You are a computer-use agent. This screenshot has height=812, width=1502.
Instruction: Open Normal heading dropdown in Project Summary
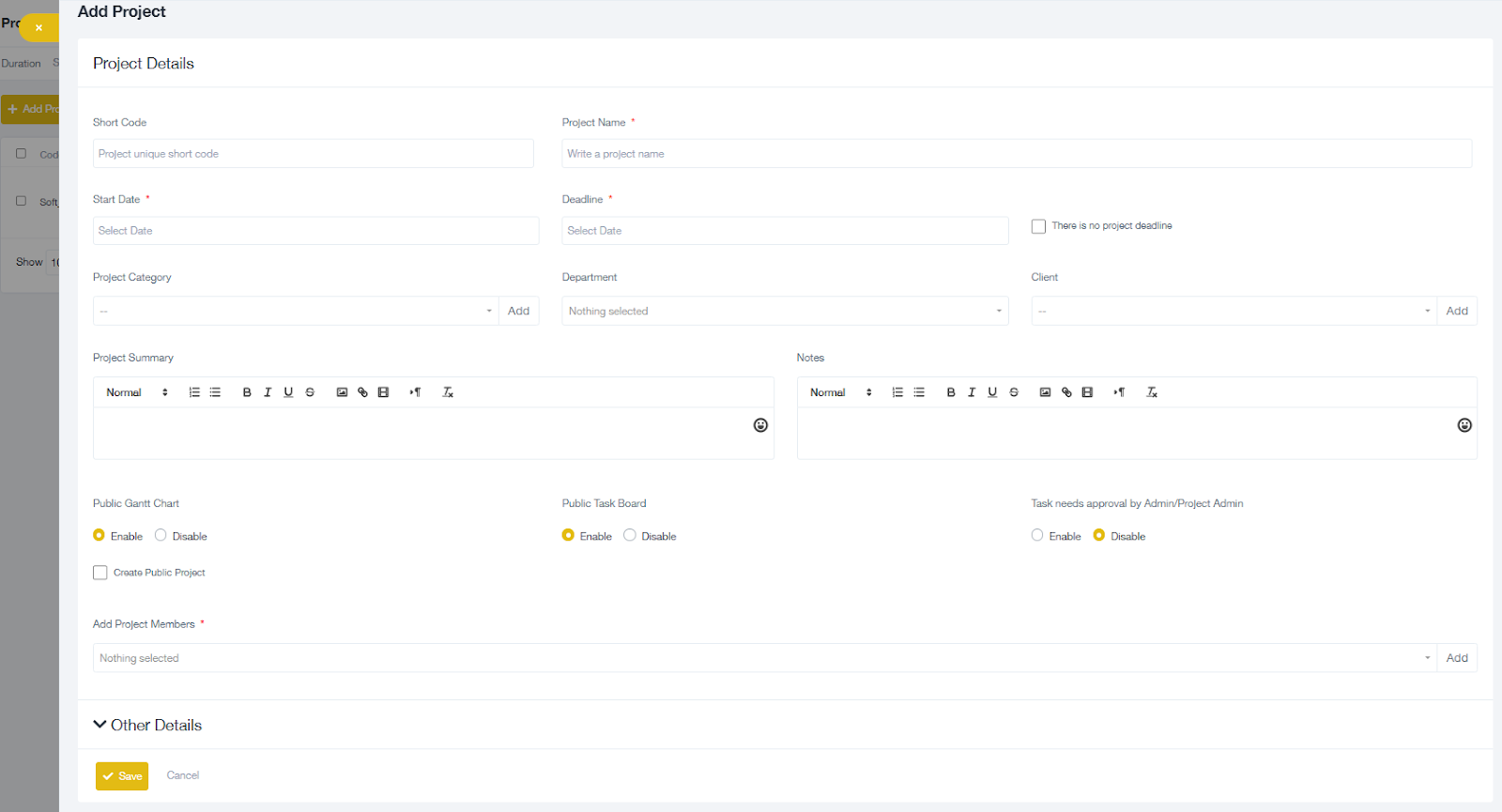click(137, 392)
